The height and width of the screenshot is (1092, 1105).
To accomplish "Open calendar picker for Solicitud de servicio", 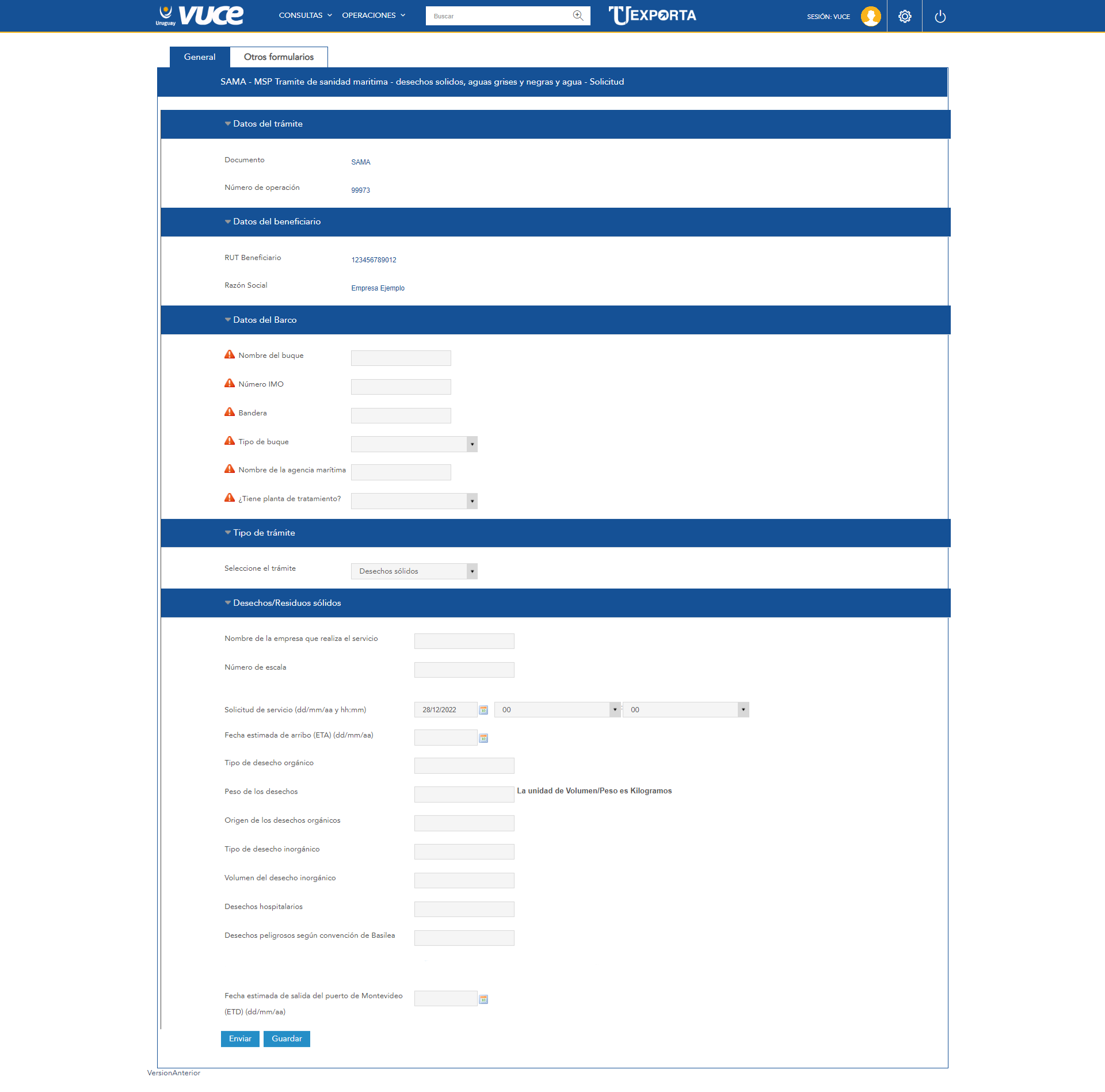I will (483, 710).
